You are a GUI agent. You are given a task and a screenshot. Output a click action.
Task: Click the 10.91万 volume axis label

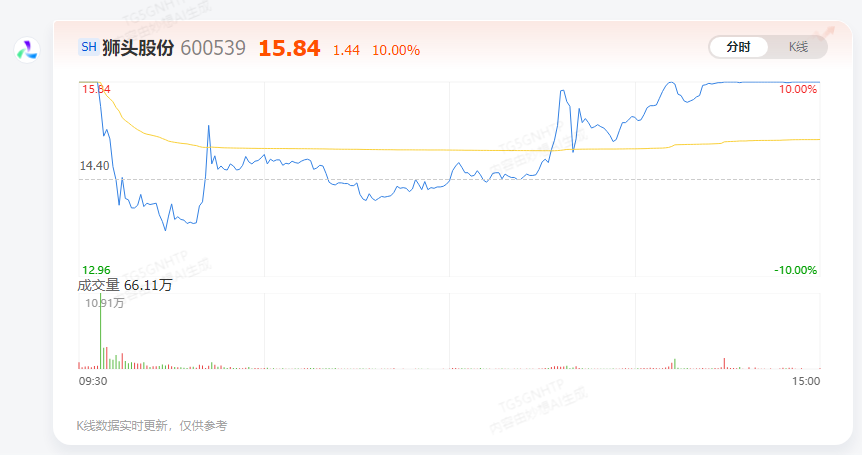pyautogui.click(x=105, y=303)
